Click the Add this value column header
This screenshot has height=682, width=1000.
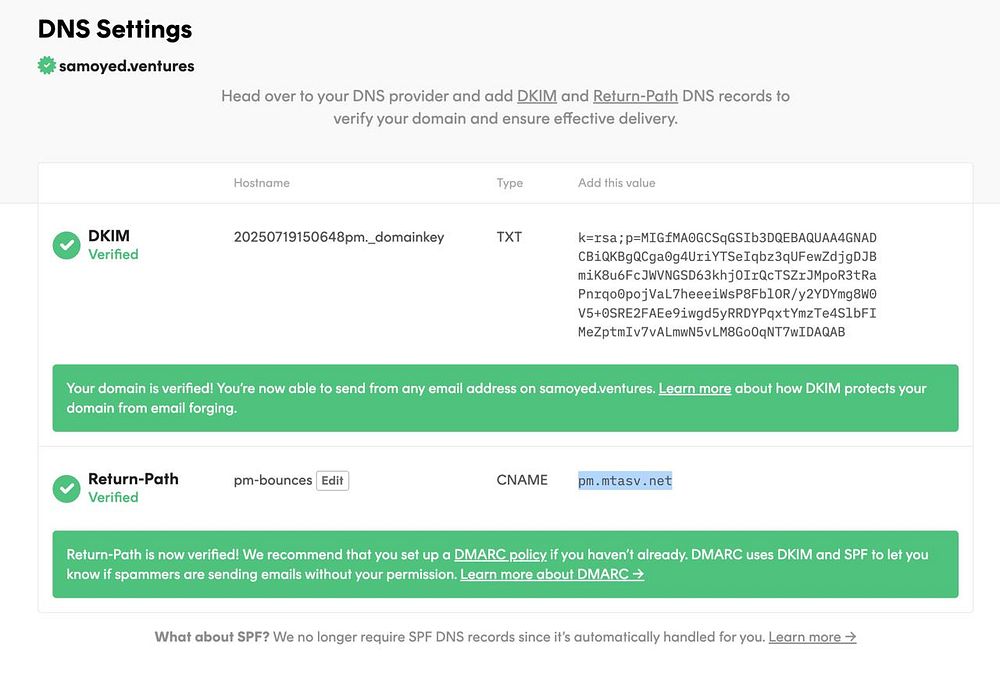pos(616,183)
